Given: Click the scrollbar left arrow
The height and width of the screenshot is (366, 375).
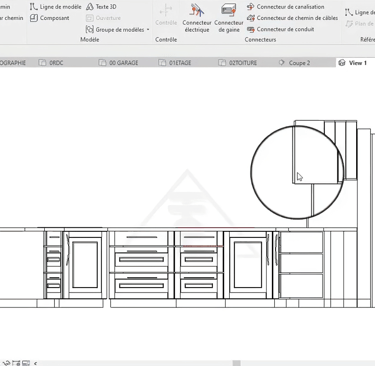Looking at the screenshot, I should pos(35,363).
